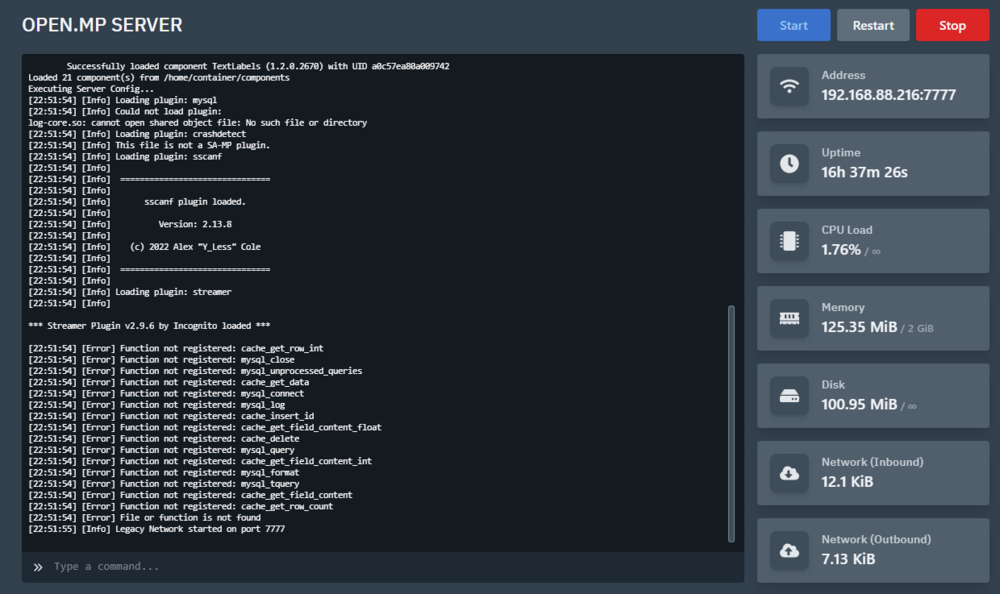Click the 'Streamer Plugin v2.9.6 by Incognito loaded' line
Screen dimensions: 1000x594
click(x=149, y=325)
